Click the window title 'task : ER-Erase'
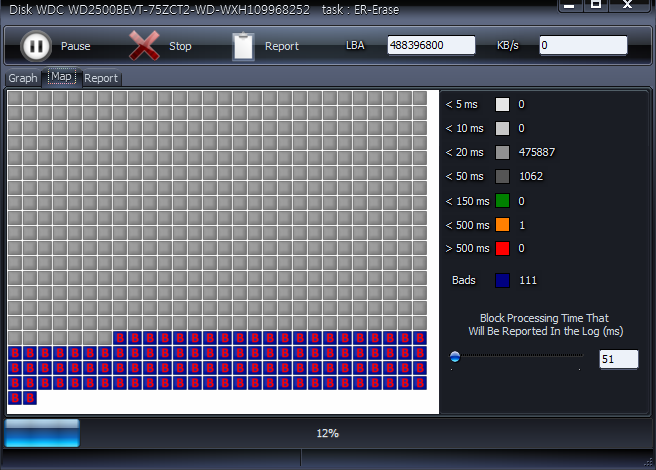The height and width of the screenshot is (470, 656). [360, 10]
